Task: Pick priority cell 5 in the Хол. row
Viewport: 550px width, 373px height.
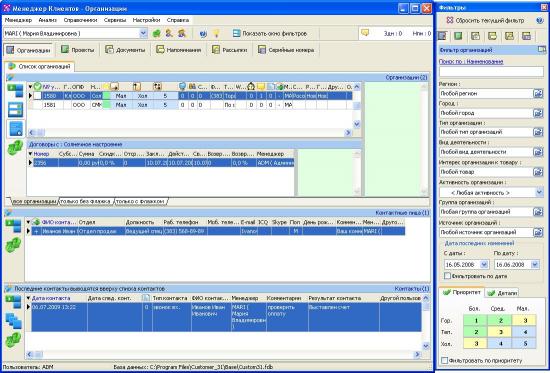Action: point(525,344)
